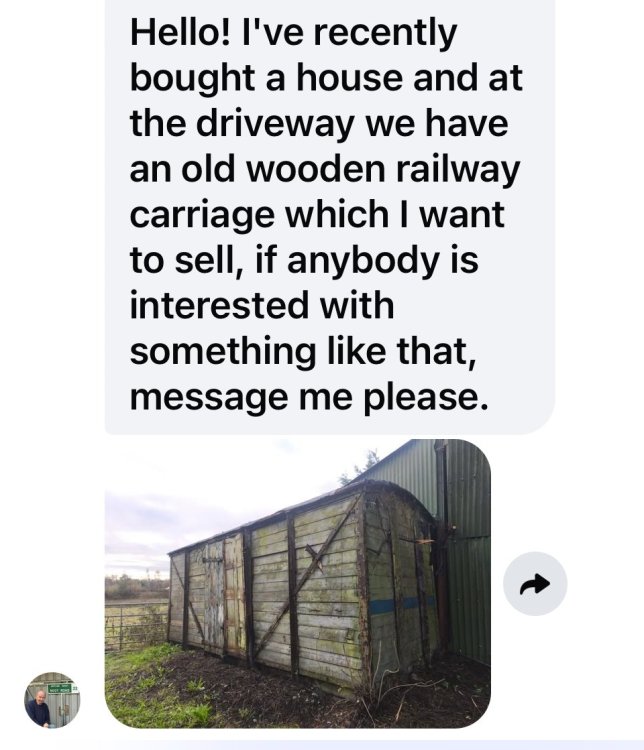Click "carriage which I want" text line
The width and height of the screenshot is (644, 750).
317,215
